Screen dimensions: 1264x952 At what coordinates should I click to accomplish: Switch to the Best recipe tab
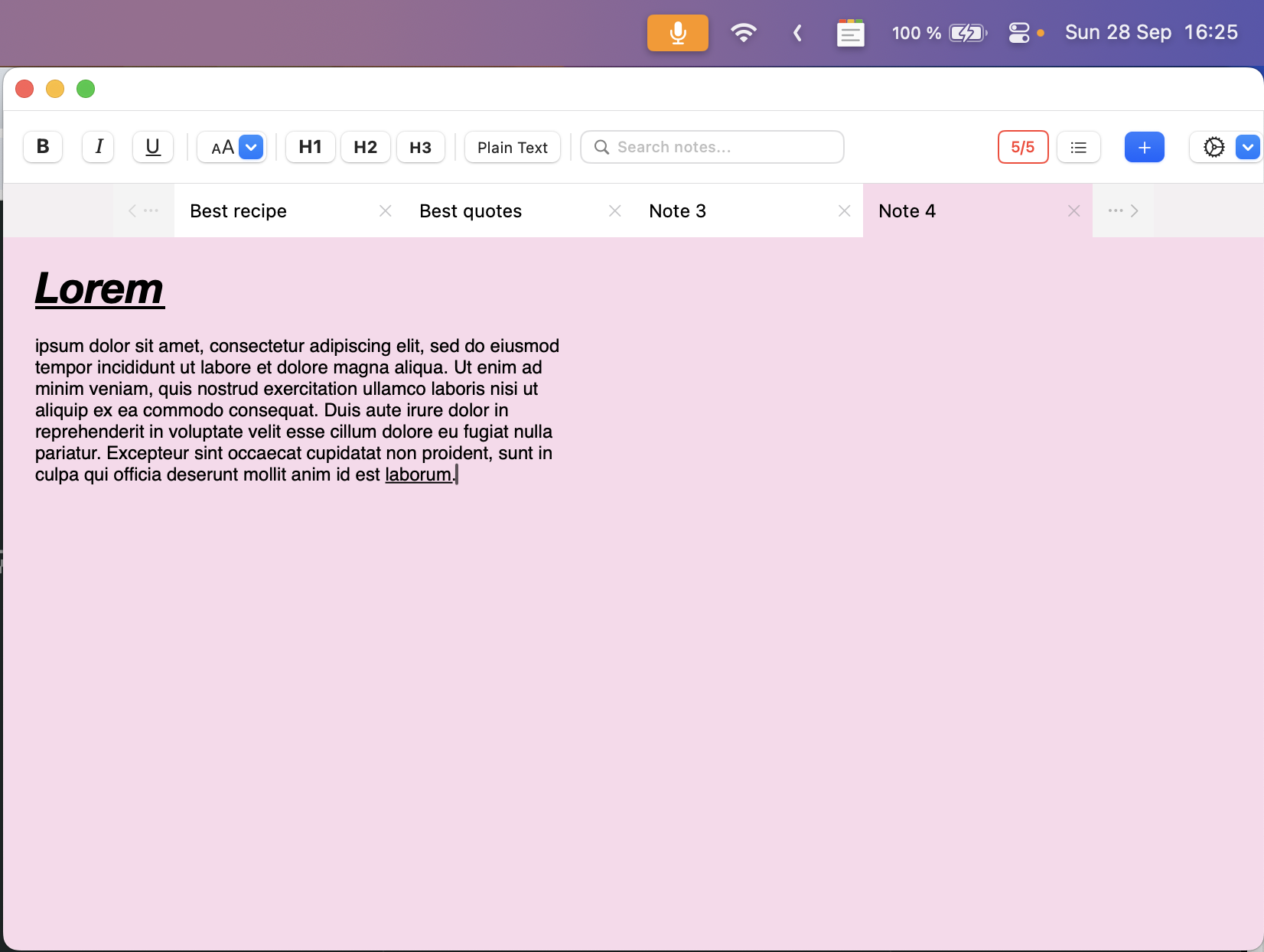[238, 210]
